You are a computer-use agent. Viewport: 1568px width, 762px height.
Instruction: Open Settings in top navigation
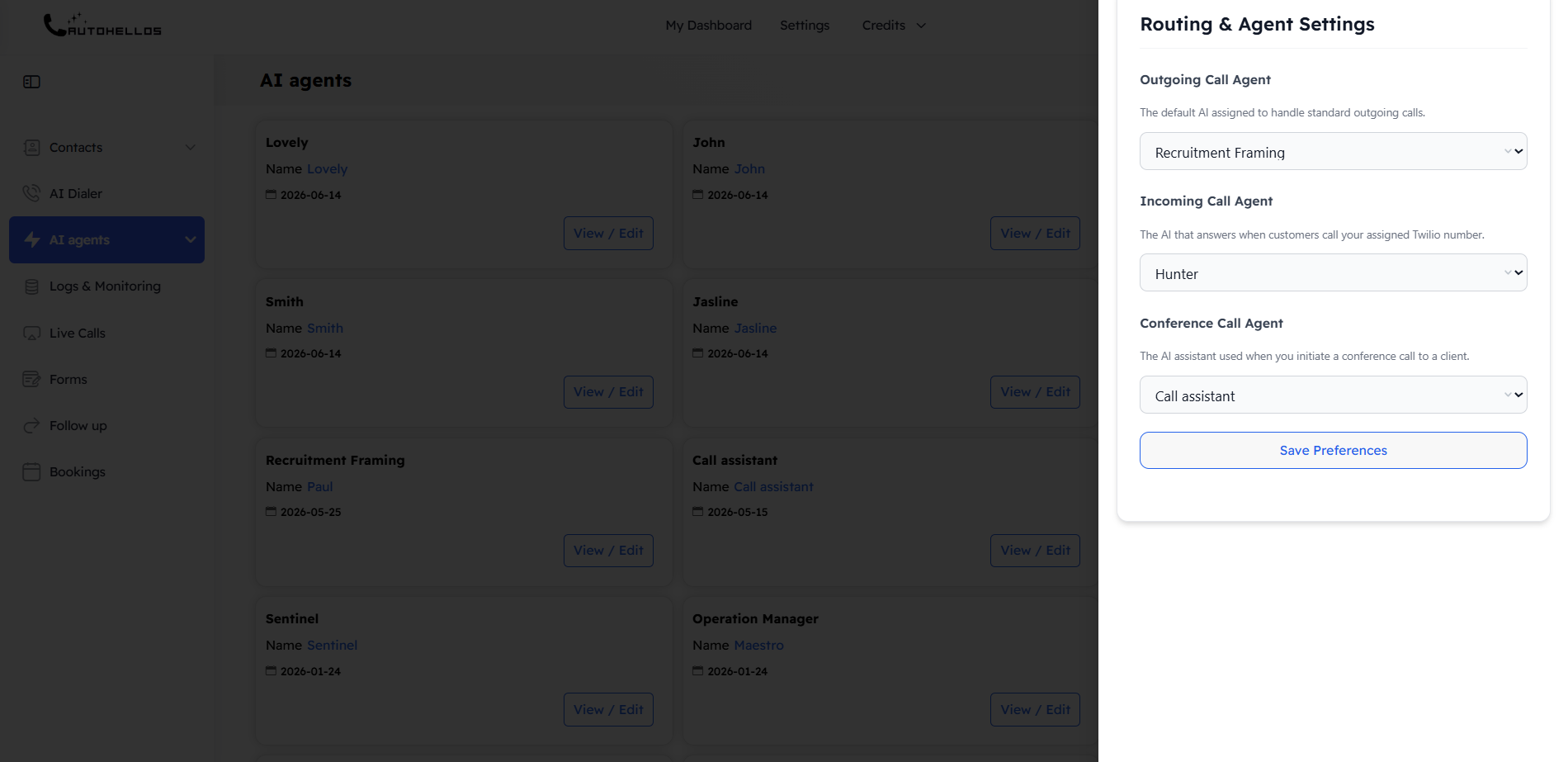click(x=805, y=26)
